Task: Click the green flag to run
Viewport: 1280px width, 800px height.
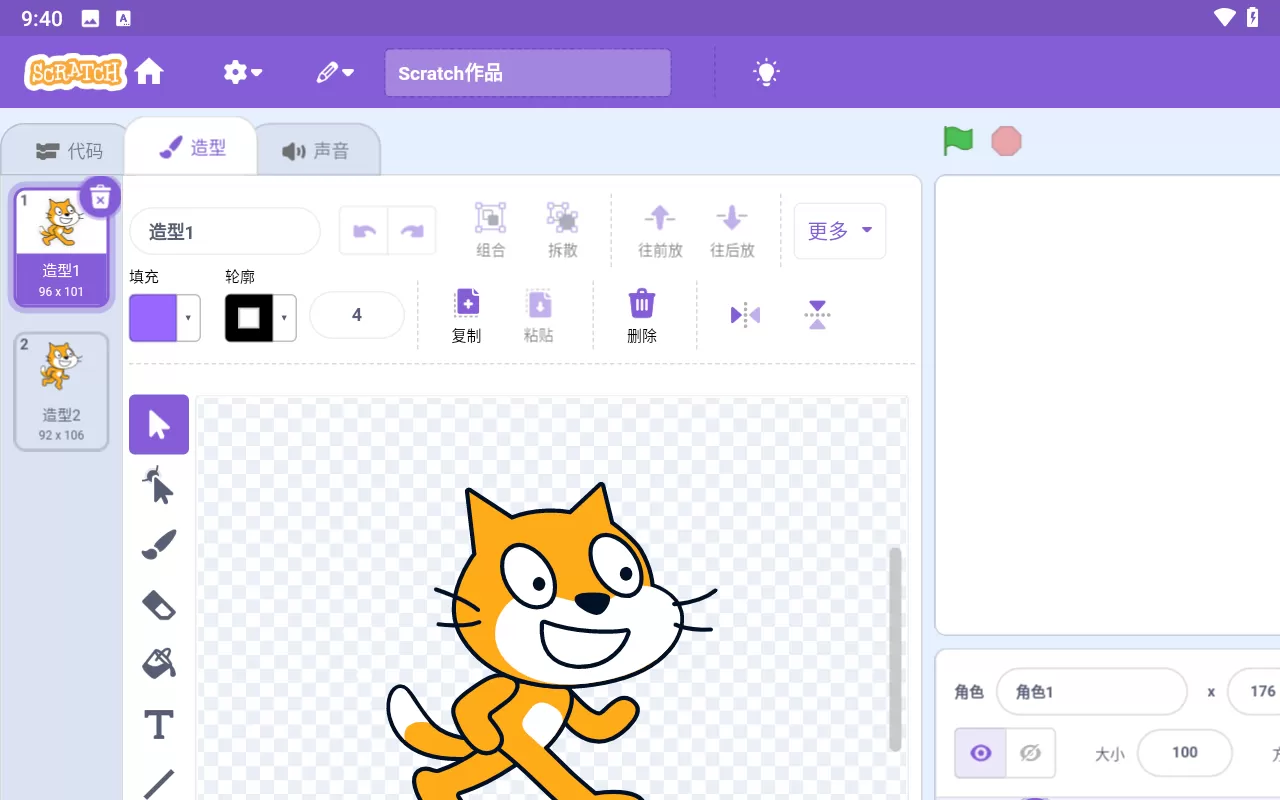Action: point(958,141)
